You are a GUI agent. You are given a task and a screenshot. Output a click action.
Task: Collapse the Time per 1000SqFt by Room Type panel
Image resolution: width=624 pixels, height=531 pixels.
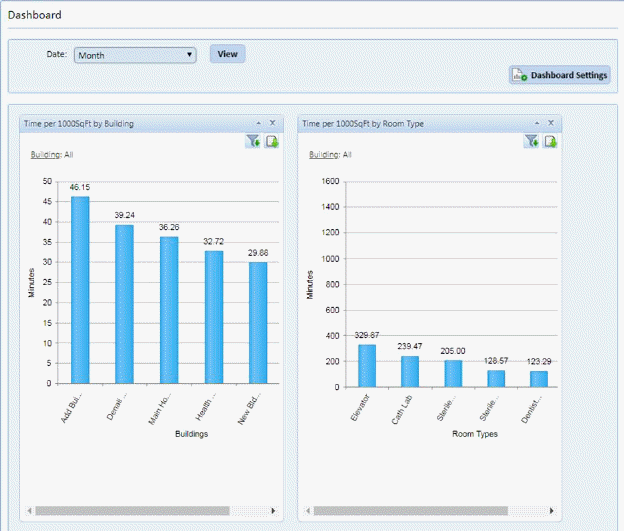click(x=537, y=123)
